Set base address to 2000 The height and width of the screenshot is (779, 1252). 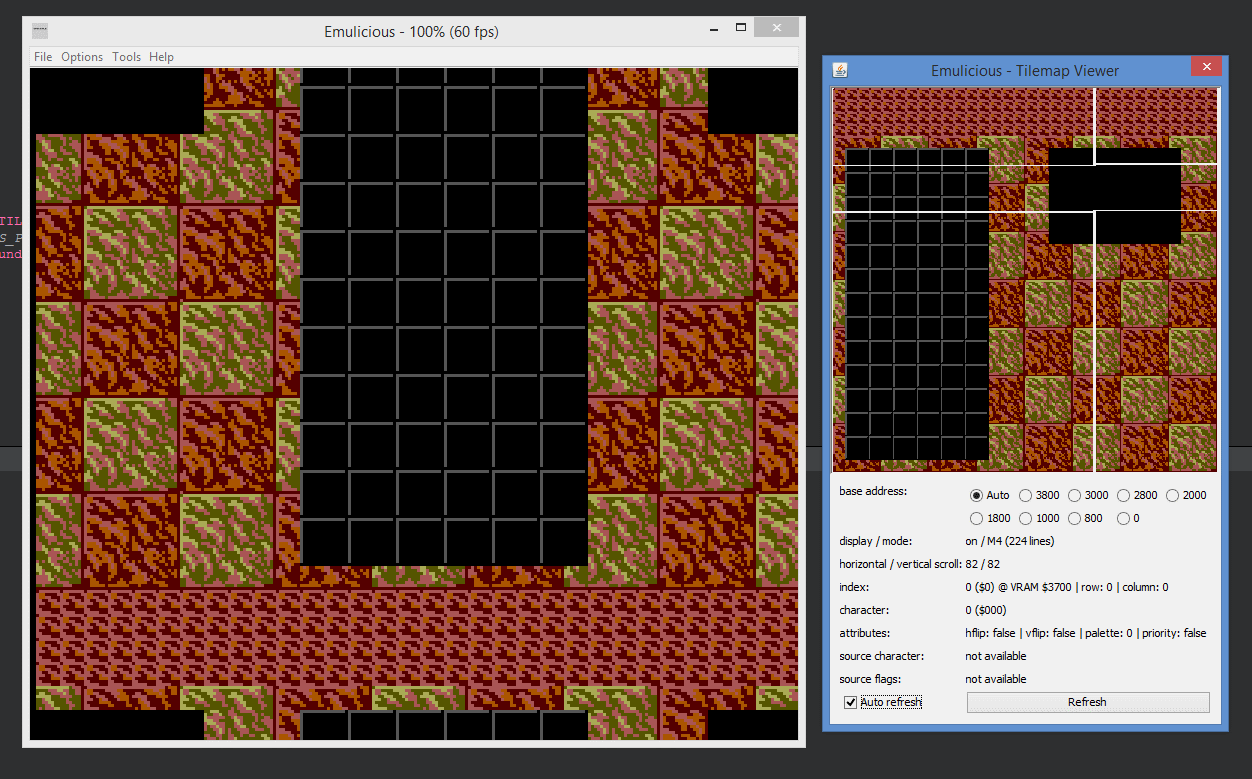tap(1173, 495)
